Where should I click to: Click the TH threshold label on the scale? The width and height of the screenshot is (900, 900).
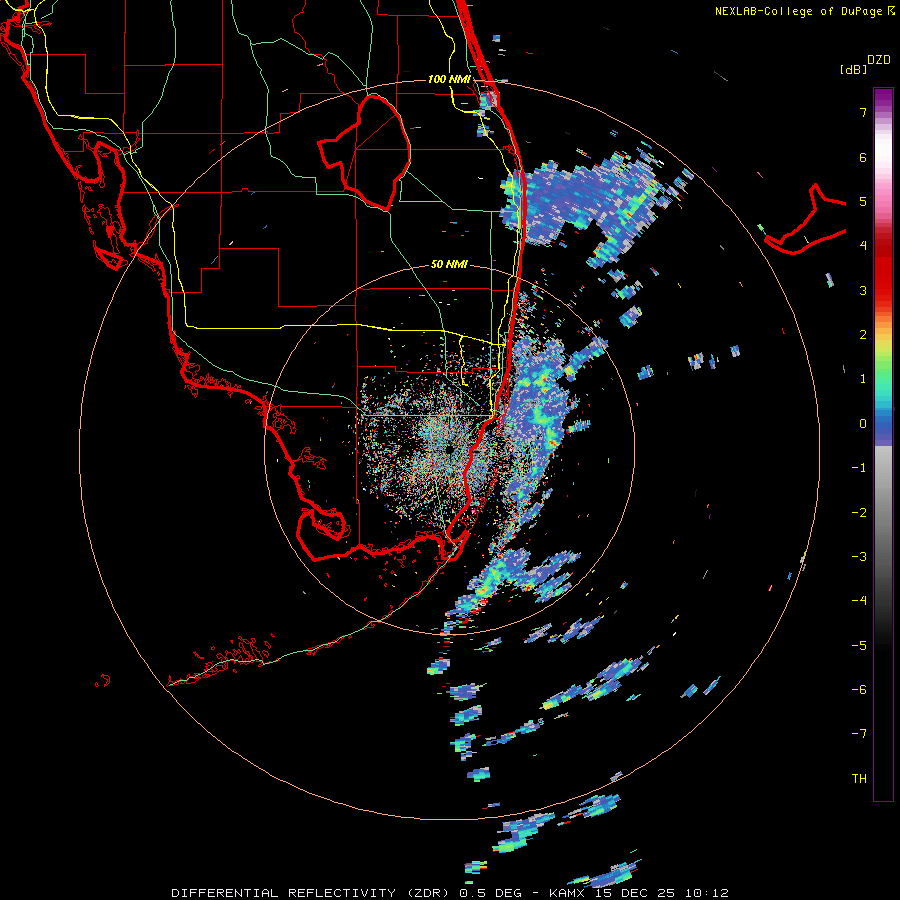859,778
